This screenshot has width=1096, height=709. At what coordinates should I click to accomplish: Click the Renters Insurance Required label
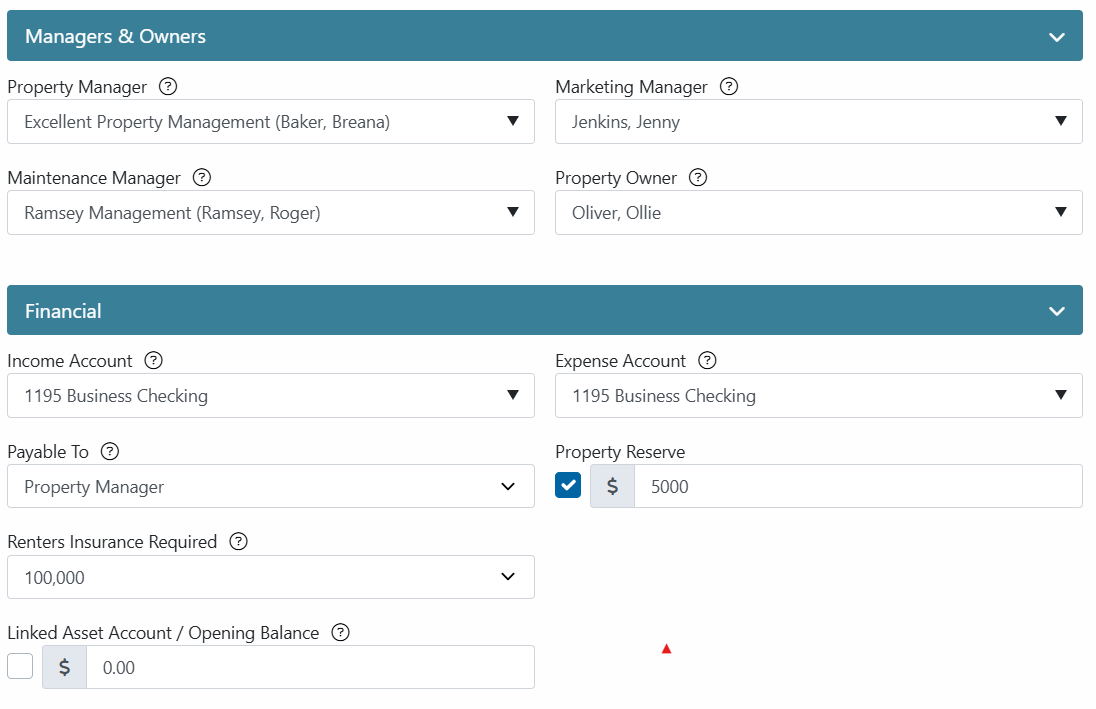point(113,543)
